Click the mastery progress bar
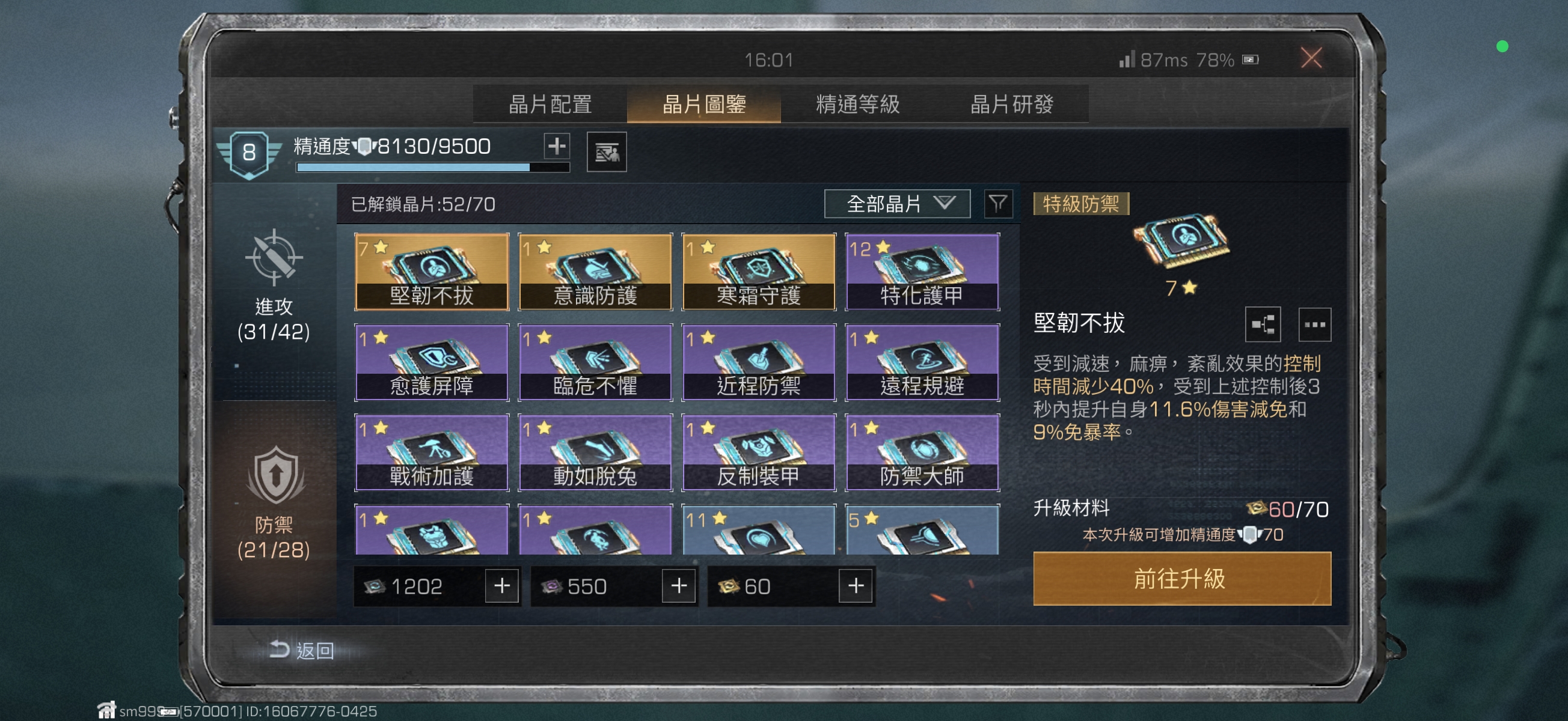The image size is (1568, 721). click(432, 167)
